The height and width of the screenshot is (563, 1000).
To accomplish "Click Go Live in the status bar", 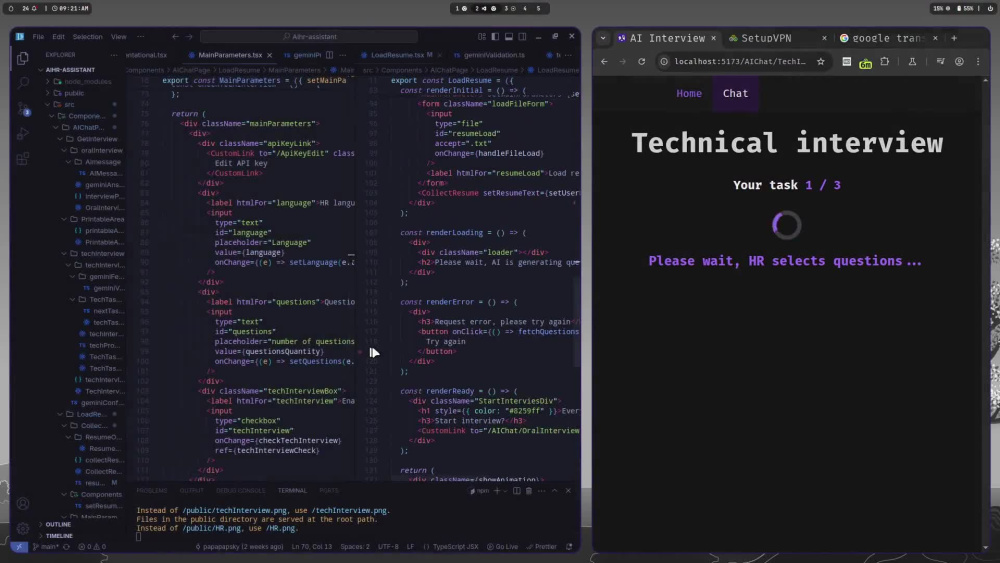I will coord(503,546).
